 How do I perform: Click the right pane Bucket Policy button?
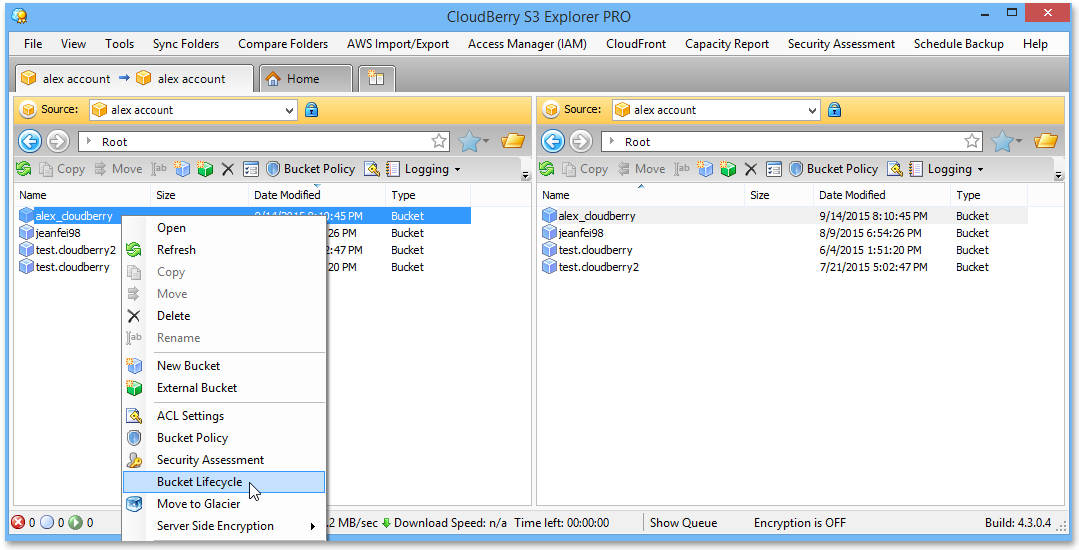point(833,169)
